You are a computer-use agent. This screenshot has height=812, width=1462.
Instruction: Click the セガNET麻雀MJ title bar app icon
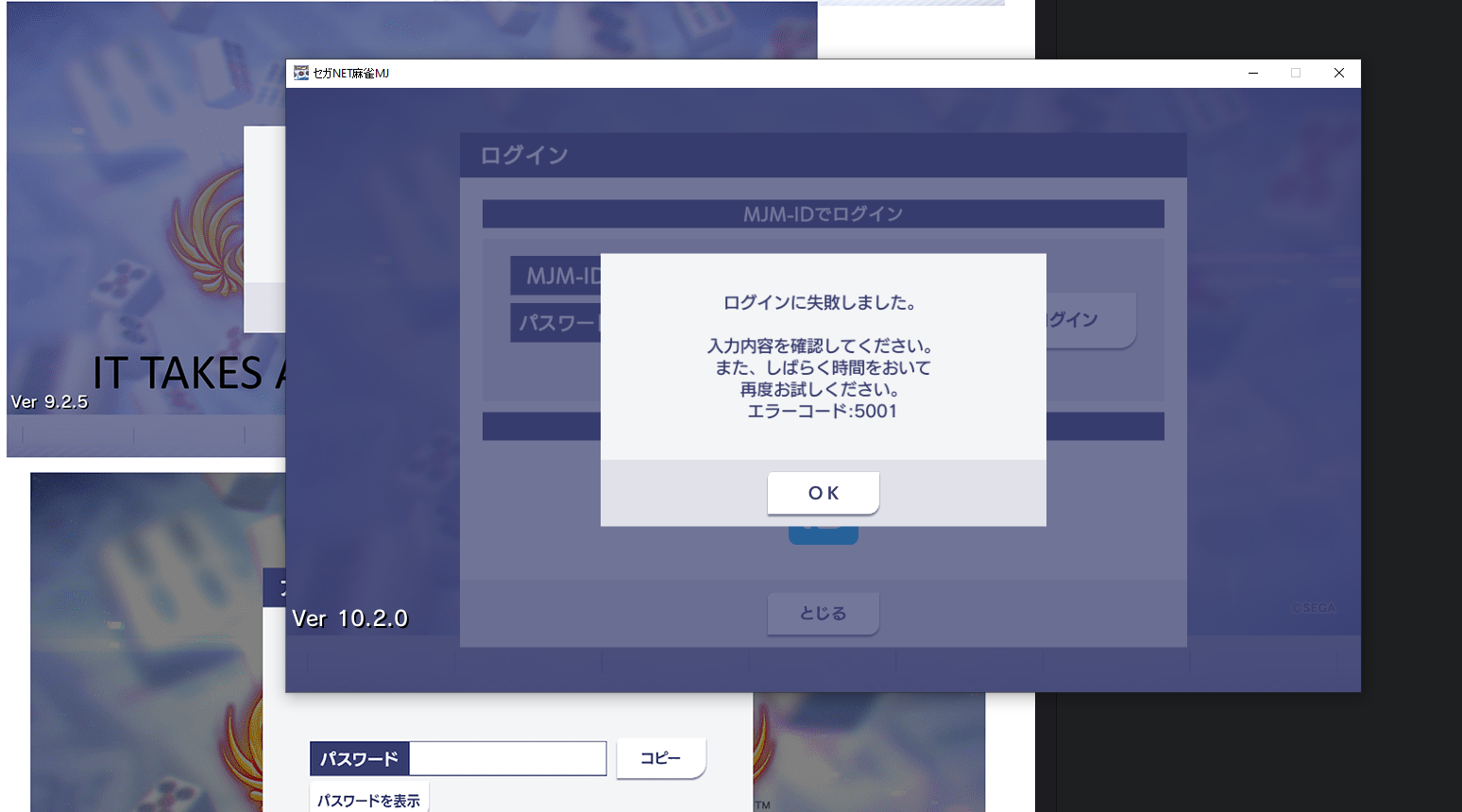[301, 73]
